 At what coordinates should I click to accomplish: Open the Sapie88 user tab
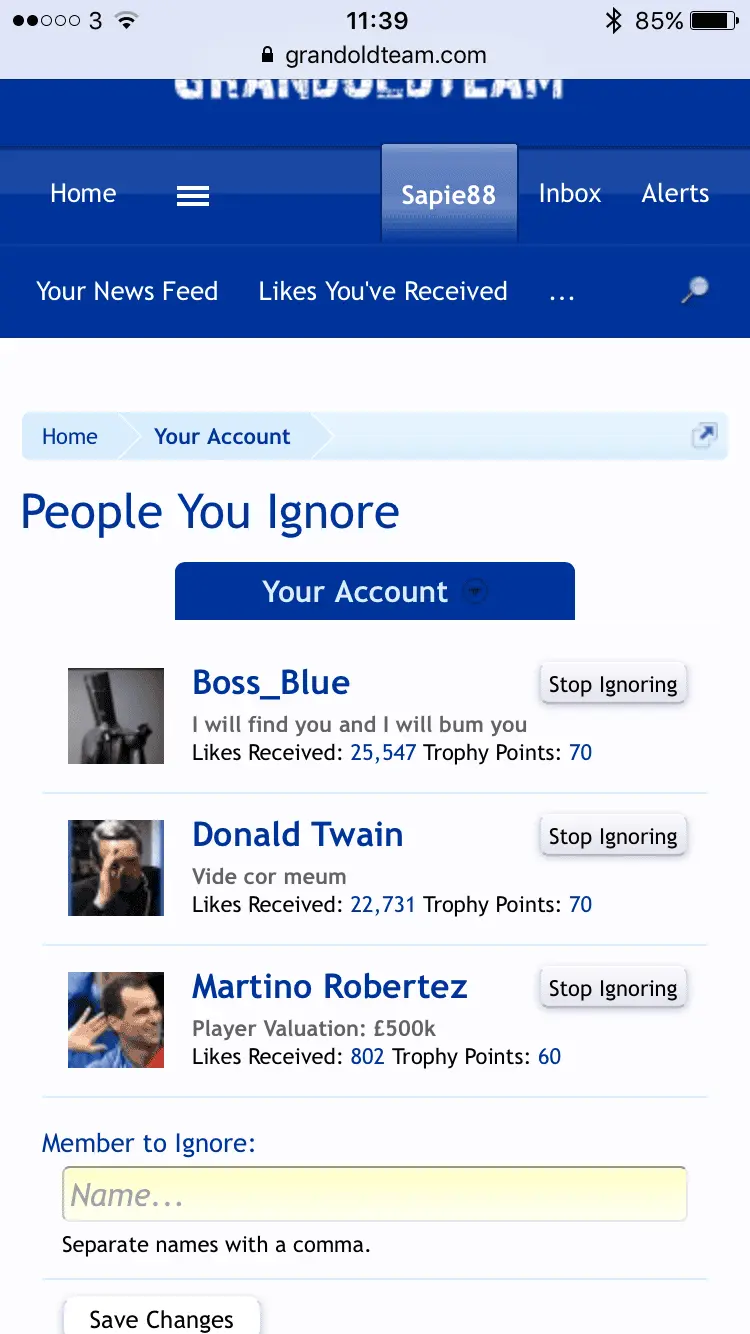448,195
